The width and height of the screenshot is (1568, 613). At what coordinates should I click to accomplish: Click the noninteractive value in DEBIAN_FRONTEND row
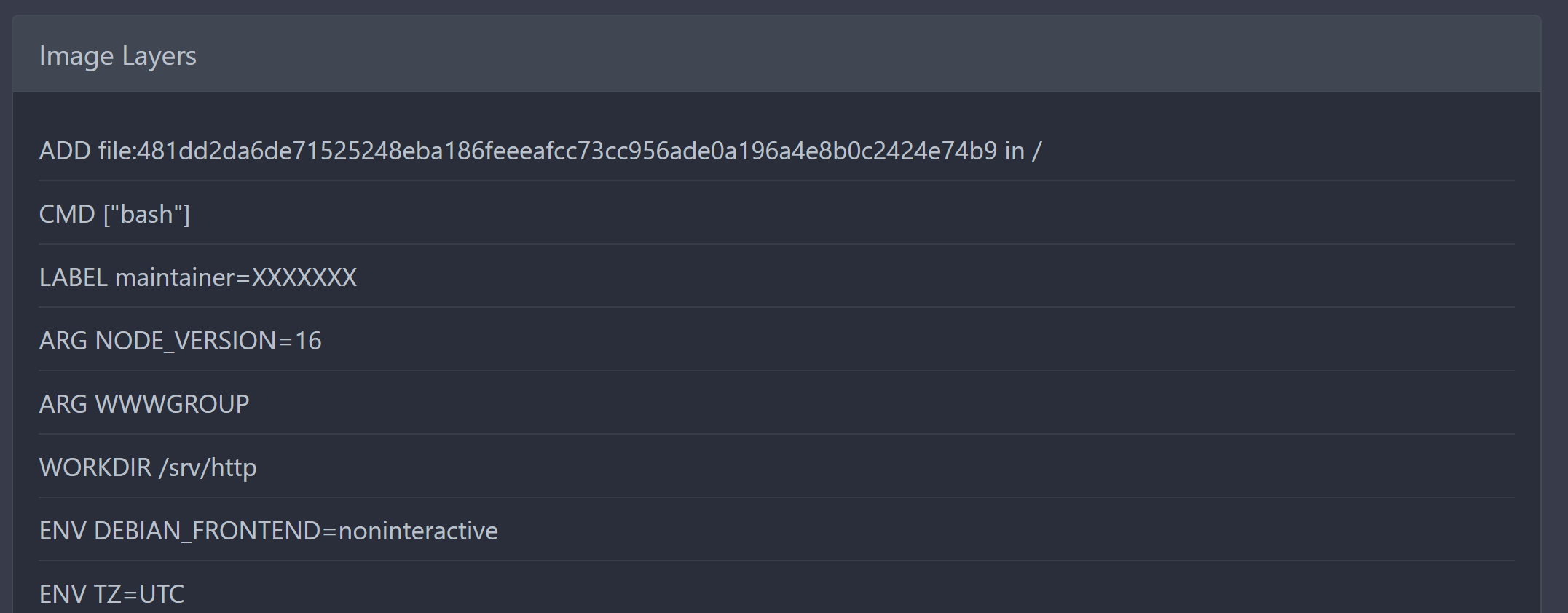[419, 531]
